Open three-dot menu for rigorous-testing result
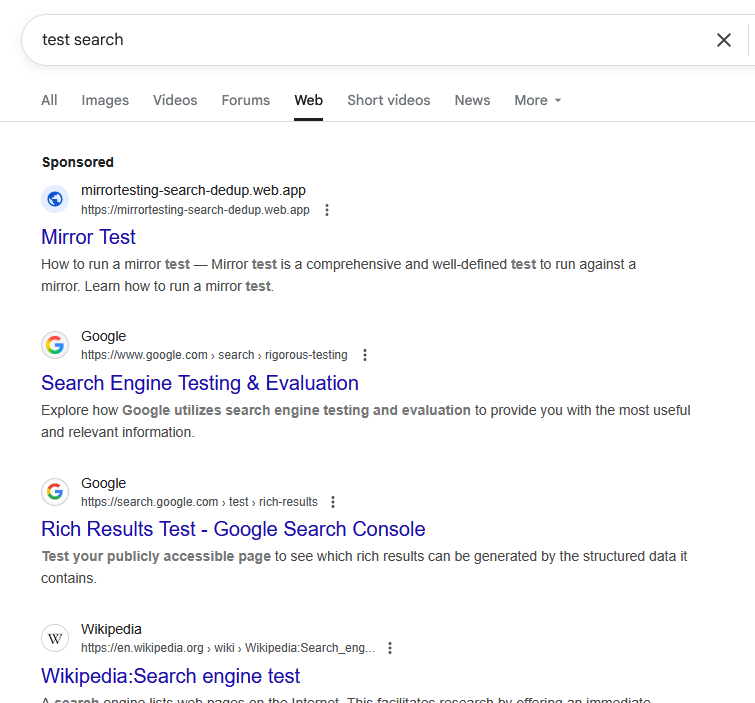 point(365,355)
